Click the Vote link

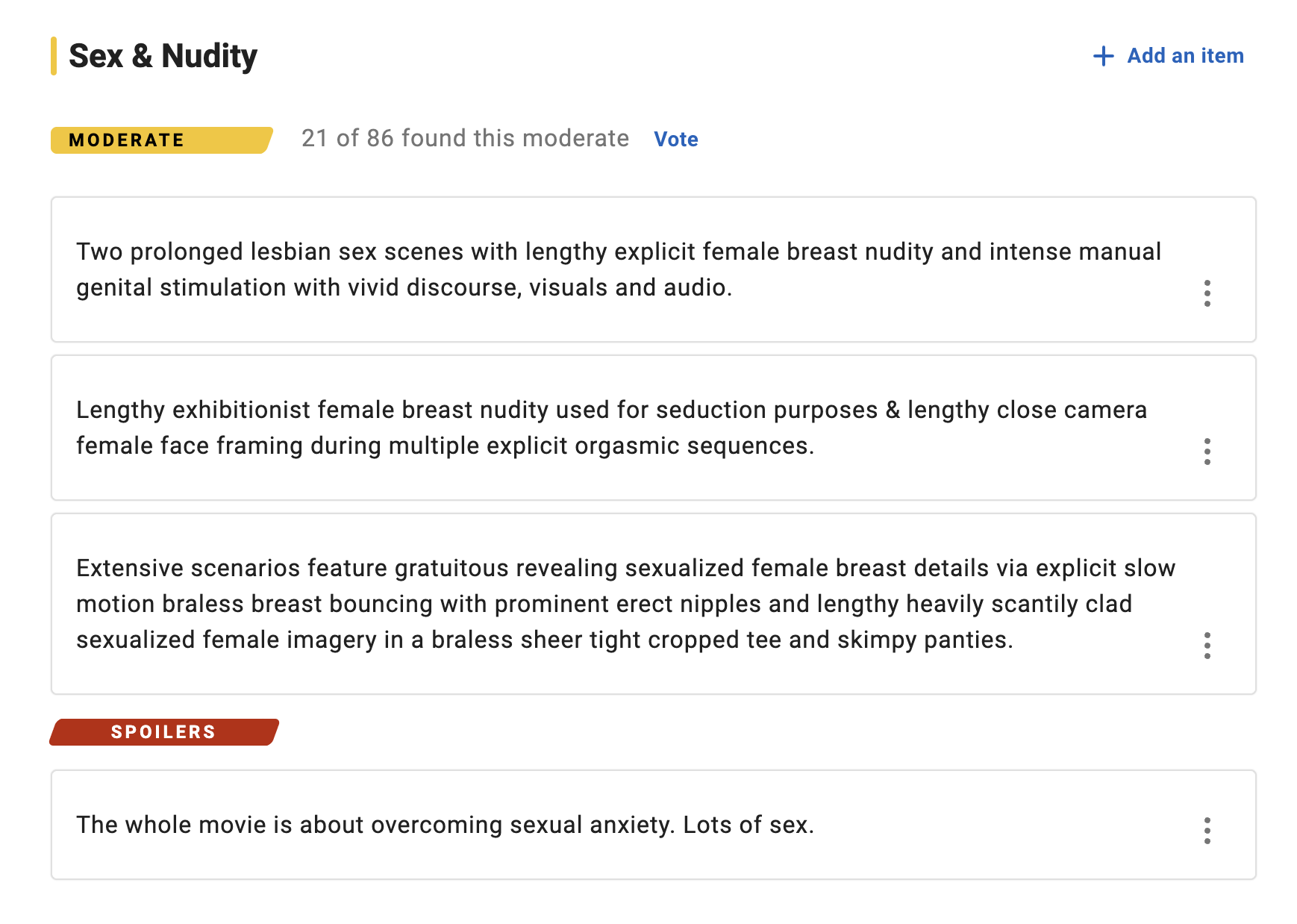tap(676, 139)
